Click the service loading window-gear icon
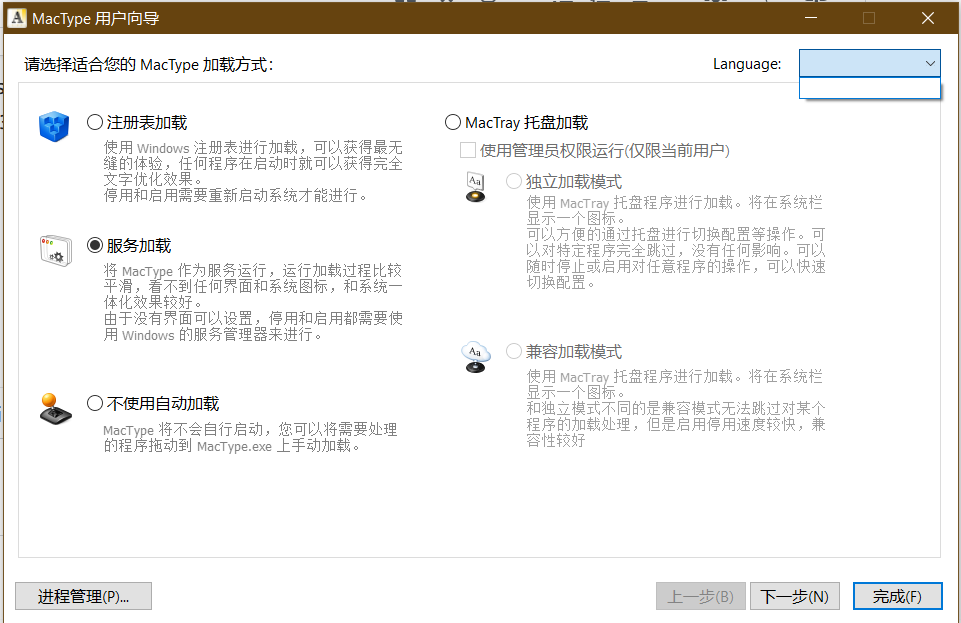This screenshot has height=623, width=961. (56, 251)
